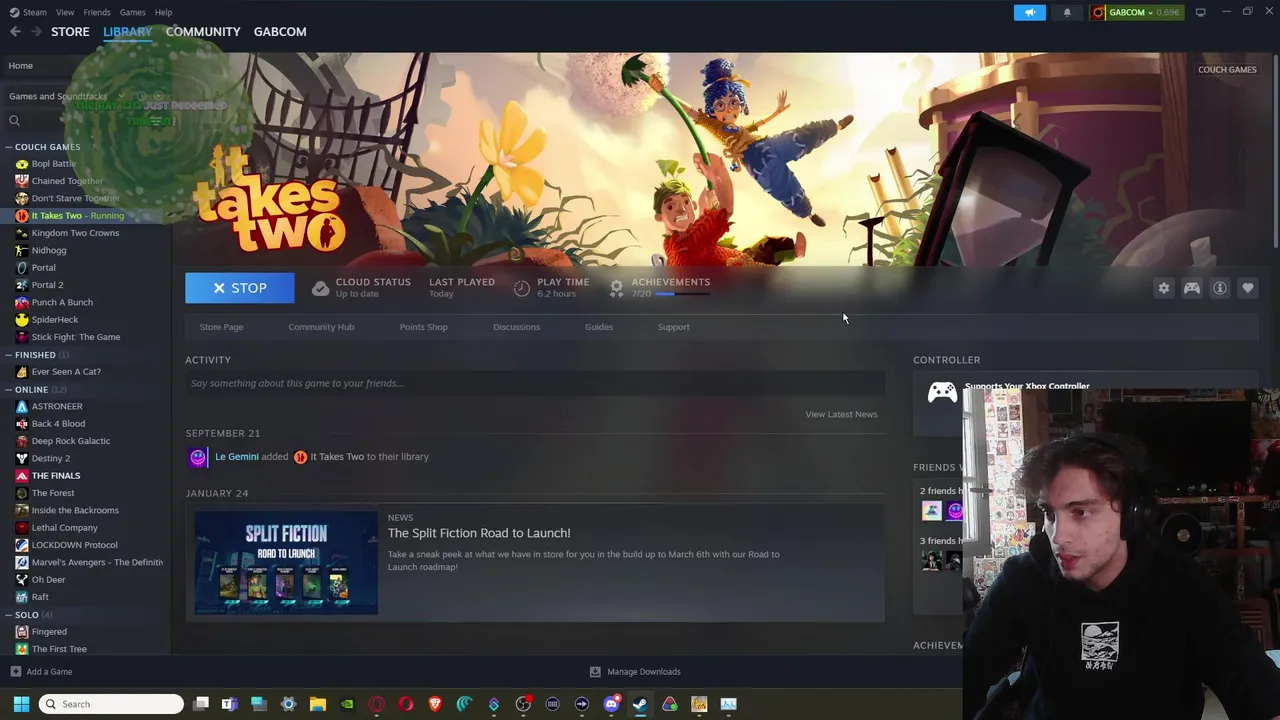Open controller layout icon beside settings gear
This screenshot has height=720, width=1280.
pos(1192,288)
